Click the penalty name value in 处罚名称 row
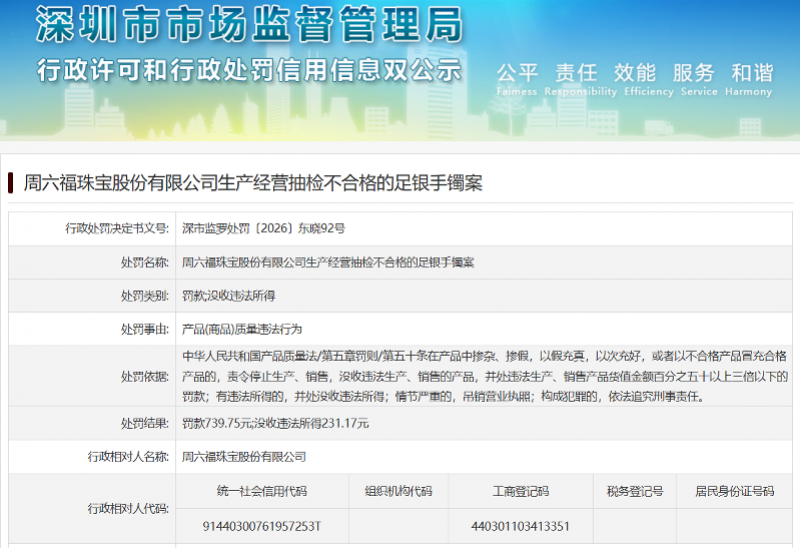The height and width of the screenshot is (548, 800). [x=328, y=262]
